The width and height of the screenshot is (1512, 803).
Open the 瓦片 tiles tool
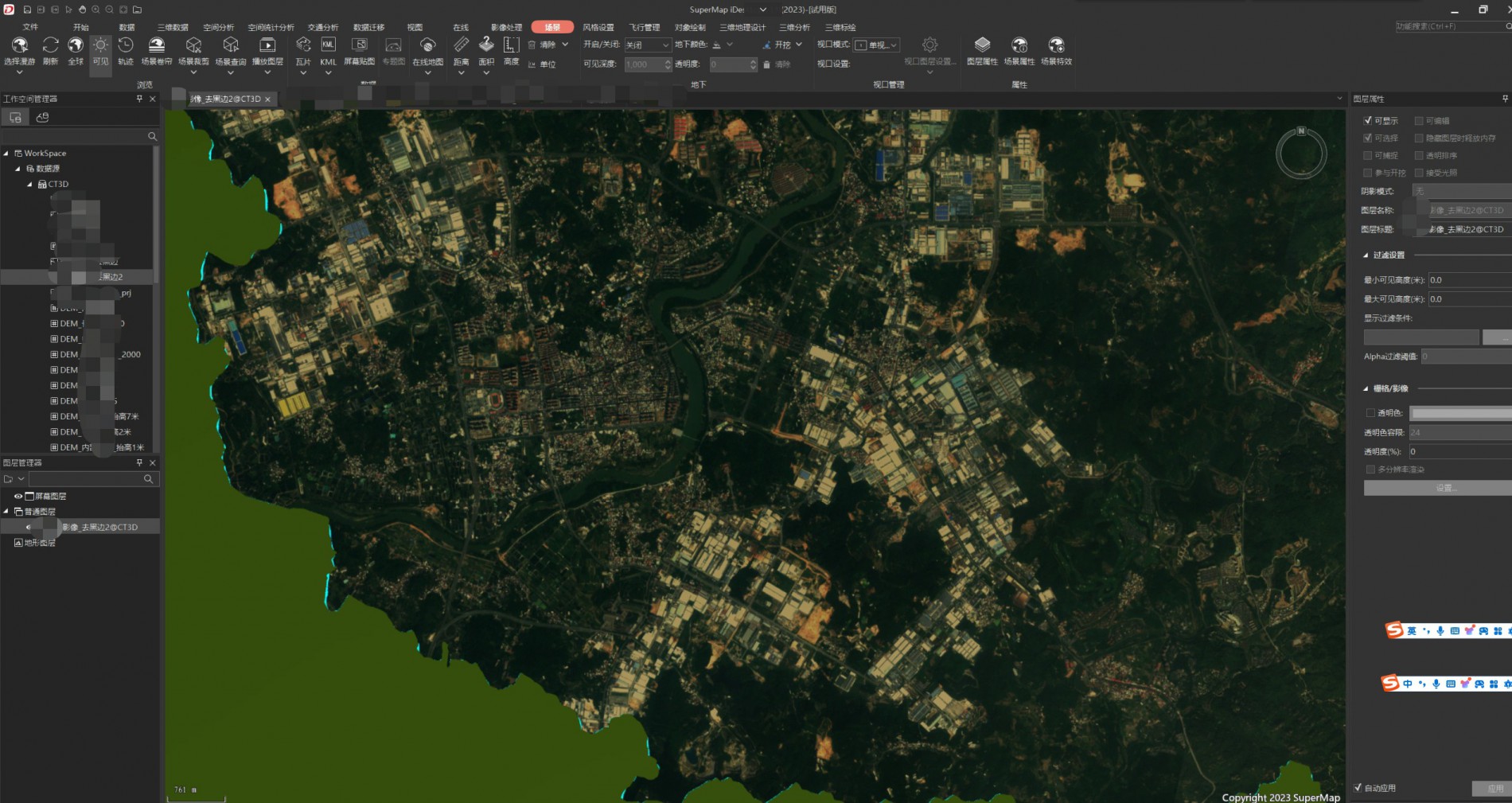303,52
